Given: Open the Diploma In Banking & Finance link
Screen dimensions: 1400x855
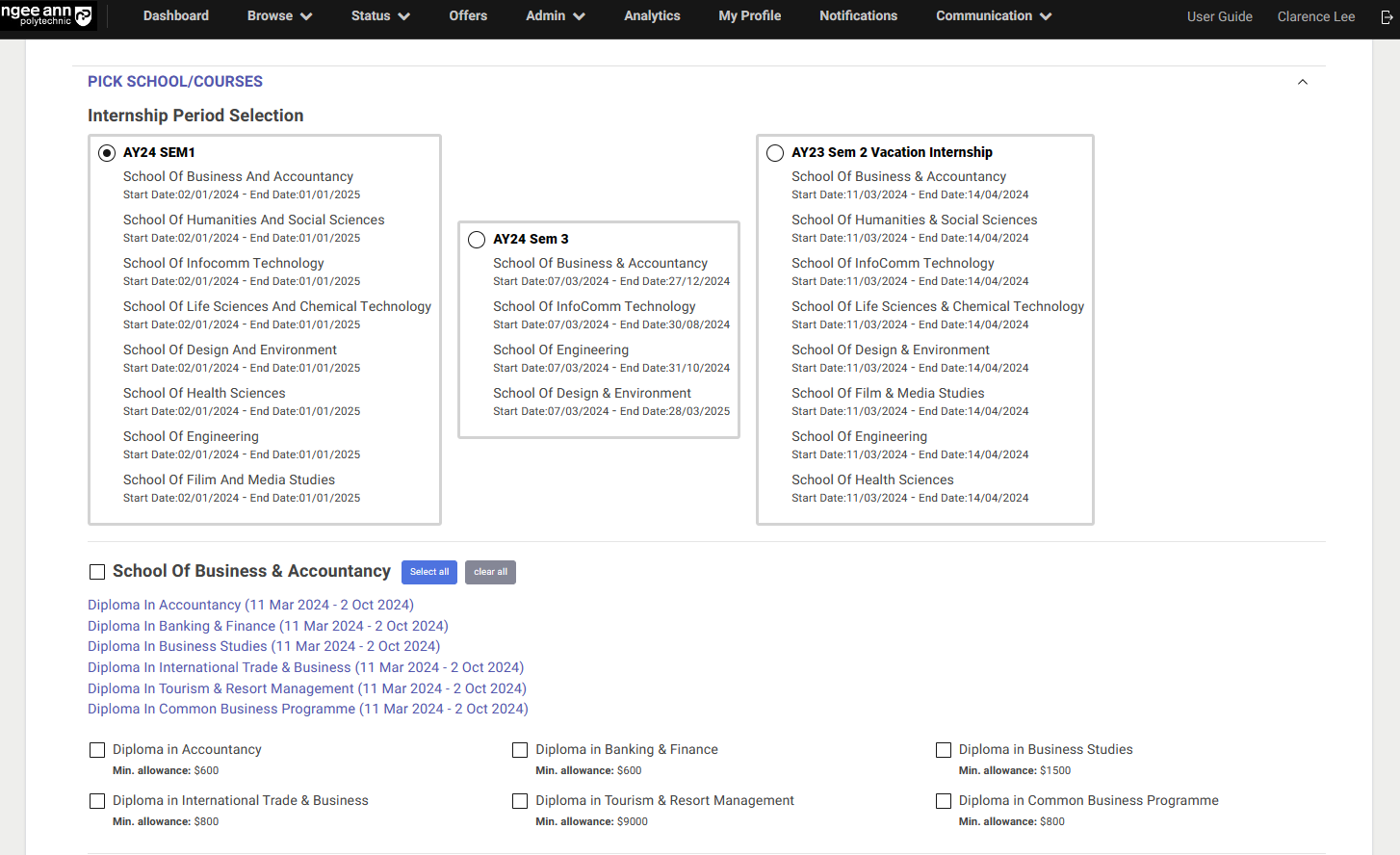Looking at the screenshot, I should coord(267,626).
